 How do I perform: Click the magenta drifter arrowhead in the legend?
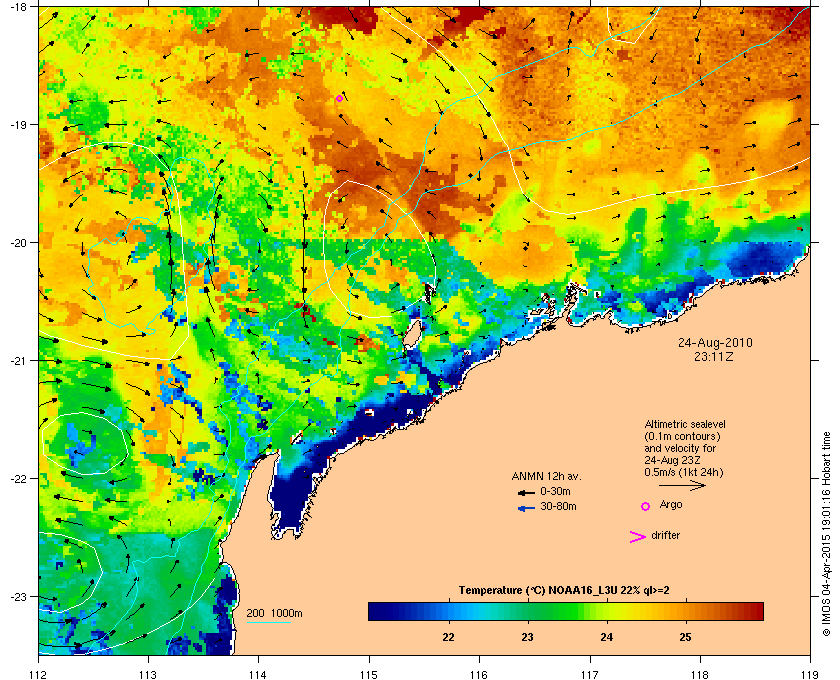638,537
